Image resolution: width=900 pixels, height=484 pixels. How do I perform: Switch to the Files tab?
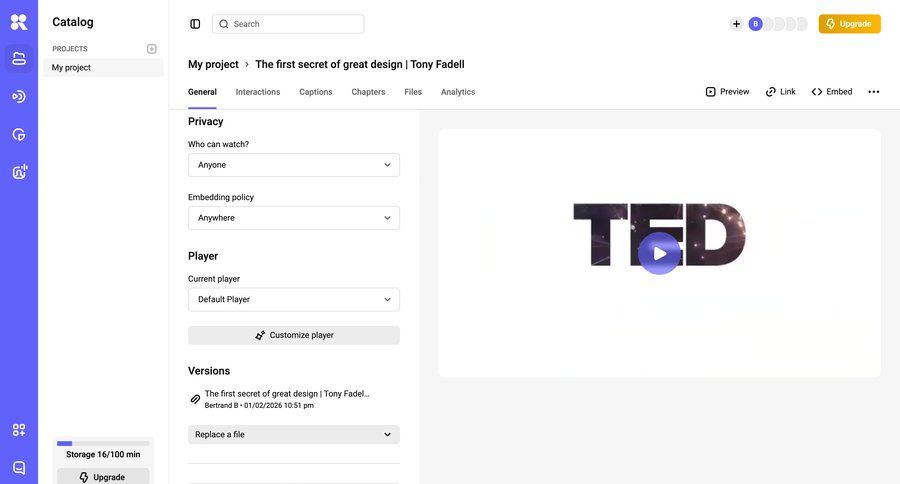[x=413, y=92]
